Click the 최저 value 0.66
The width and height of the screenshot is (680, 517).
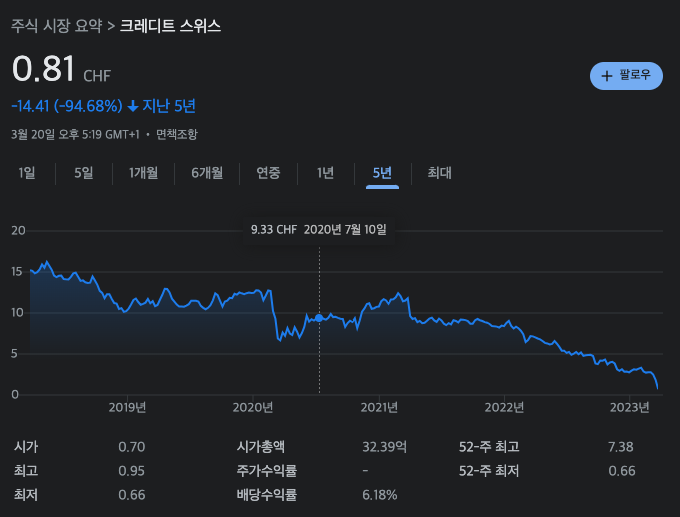tap(132, 495)
